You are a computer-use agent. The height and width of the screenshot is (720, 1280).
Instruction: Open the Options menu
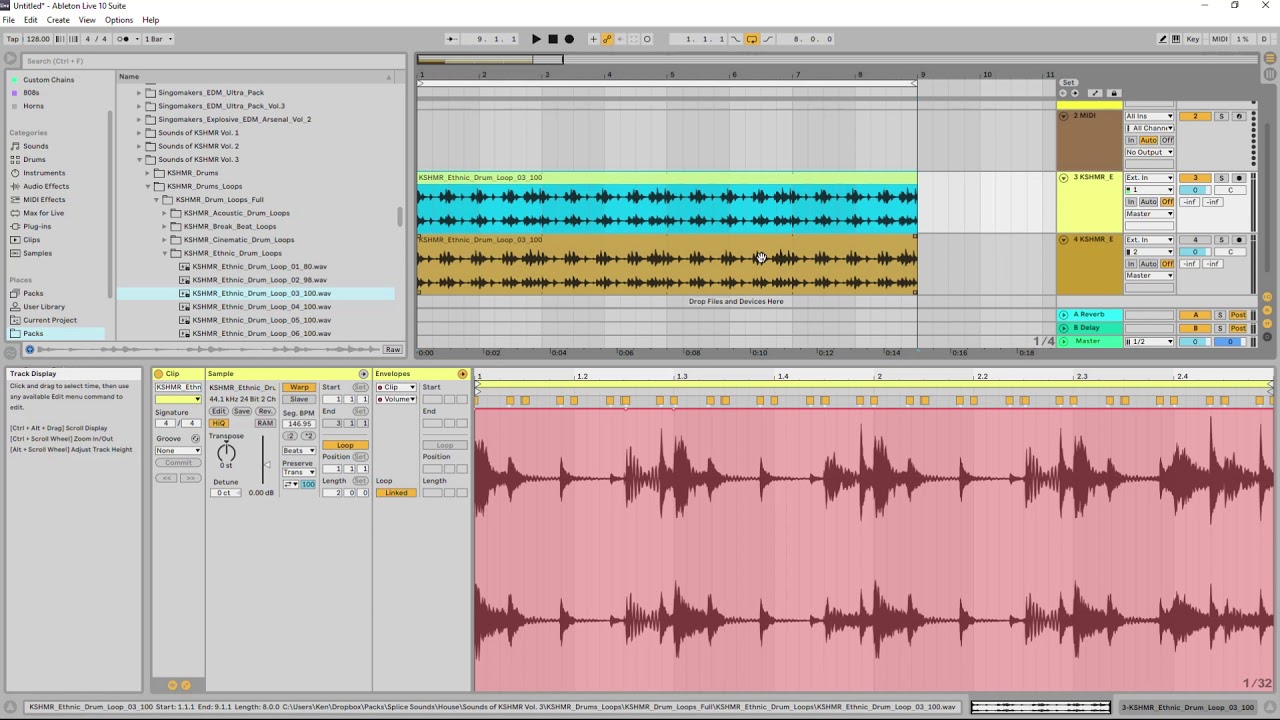point(119,20)
